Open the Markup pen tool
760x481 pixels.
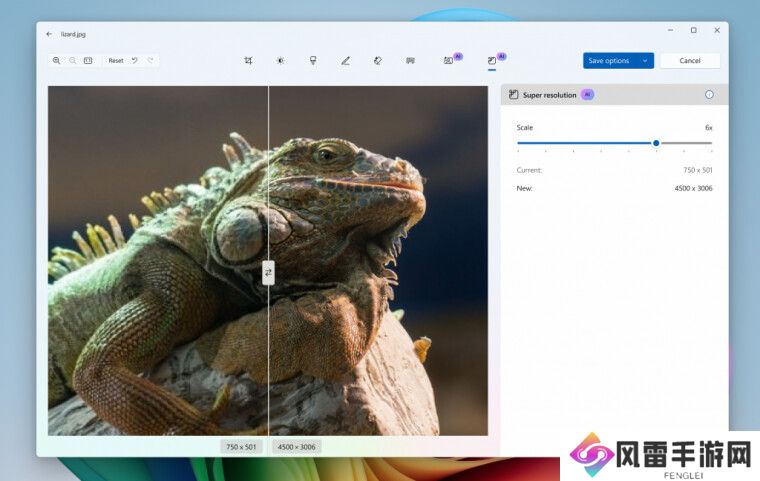pyautogui.click(x=345, y=61)
